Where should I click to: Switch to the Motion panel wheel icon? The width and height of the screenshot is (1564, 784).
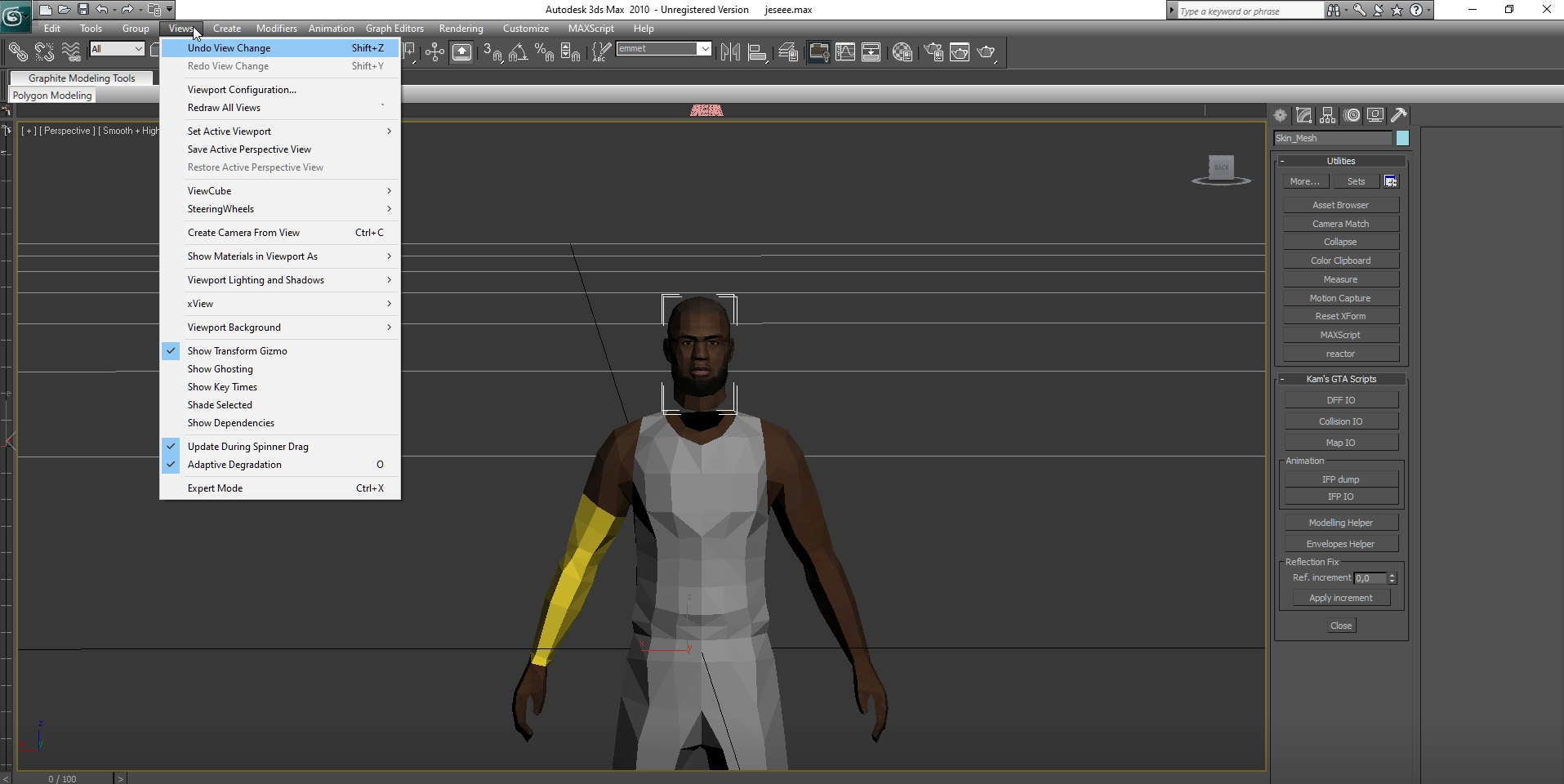click(x=1352, y=115)
